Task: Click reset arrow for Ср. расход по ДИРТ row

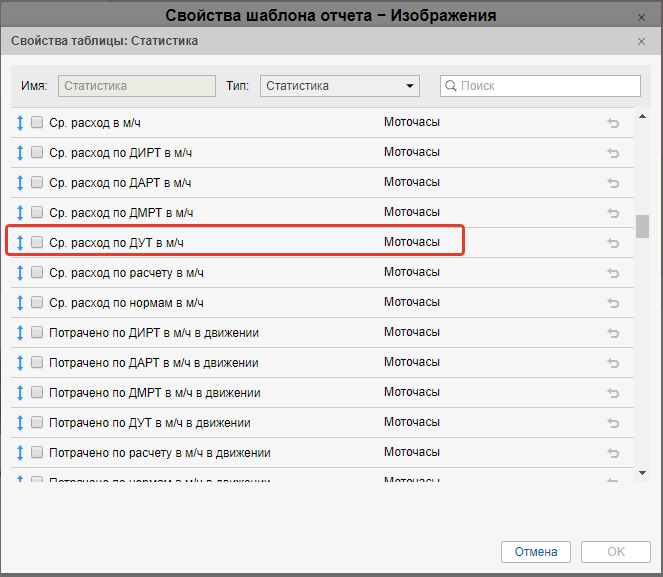Action: click(613, 153)
